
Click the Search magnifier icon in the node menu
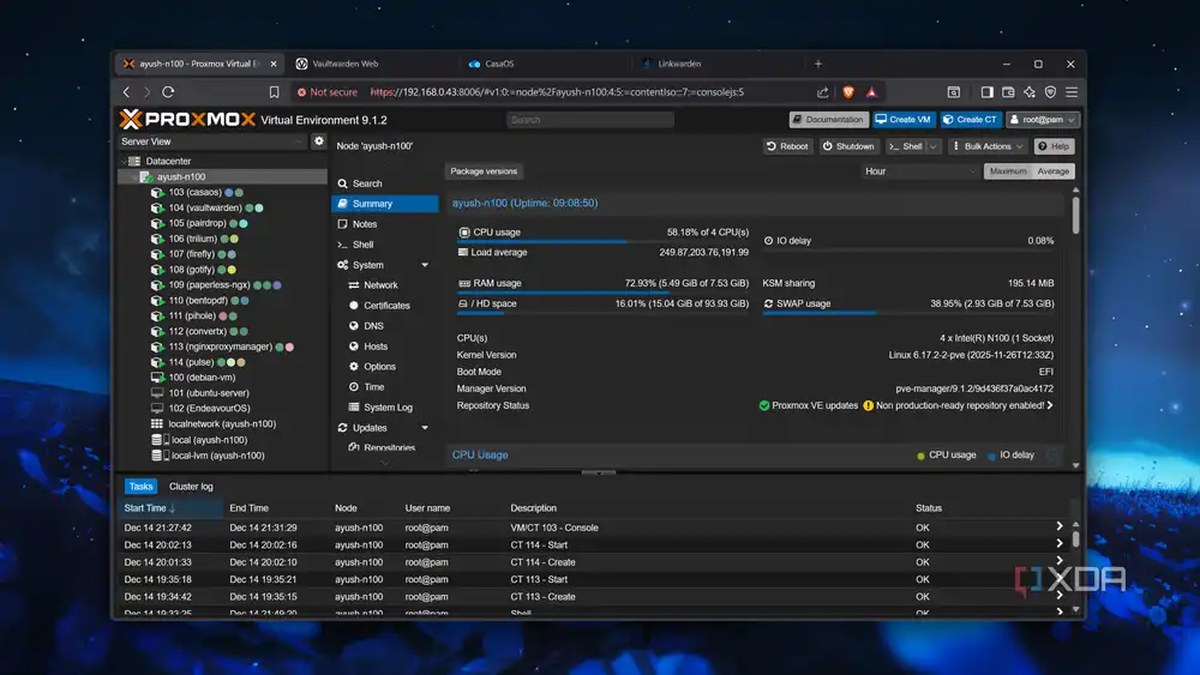point(342,183)
